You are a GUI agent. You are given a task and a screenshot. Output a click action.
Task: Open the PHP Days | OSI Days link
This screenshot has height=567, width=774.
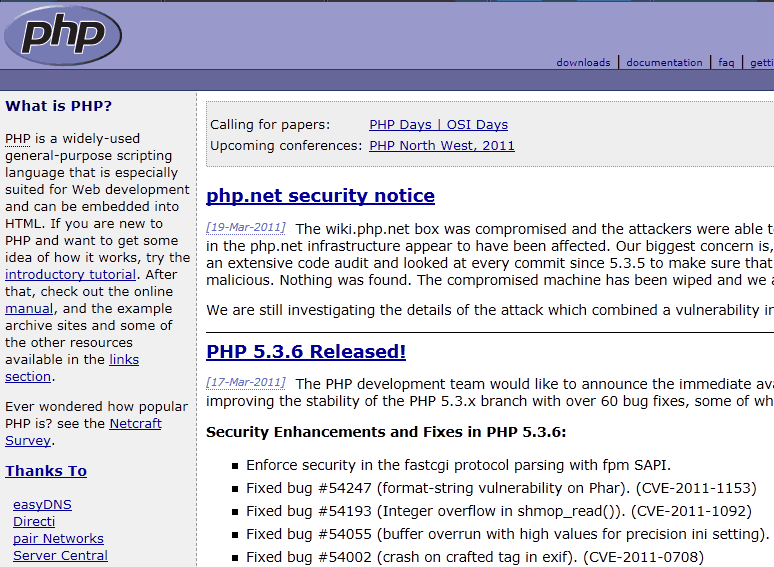[438, 125]
